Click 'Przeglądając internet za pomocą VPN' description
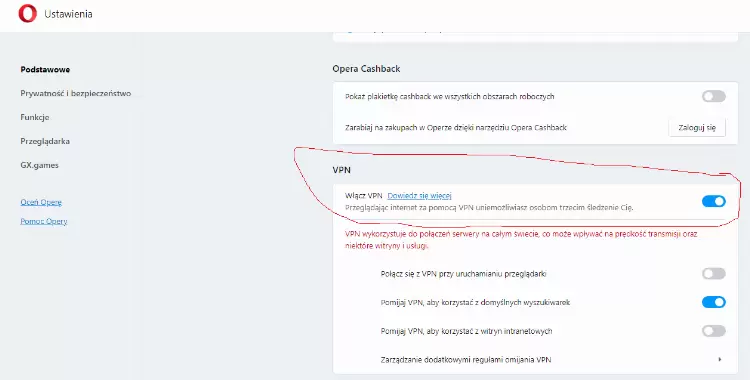The image size is (750, 380). pos(489,208)
